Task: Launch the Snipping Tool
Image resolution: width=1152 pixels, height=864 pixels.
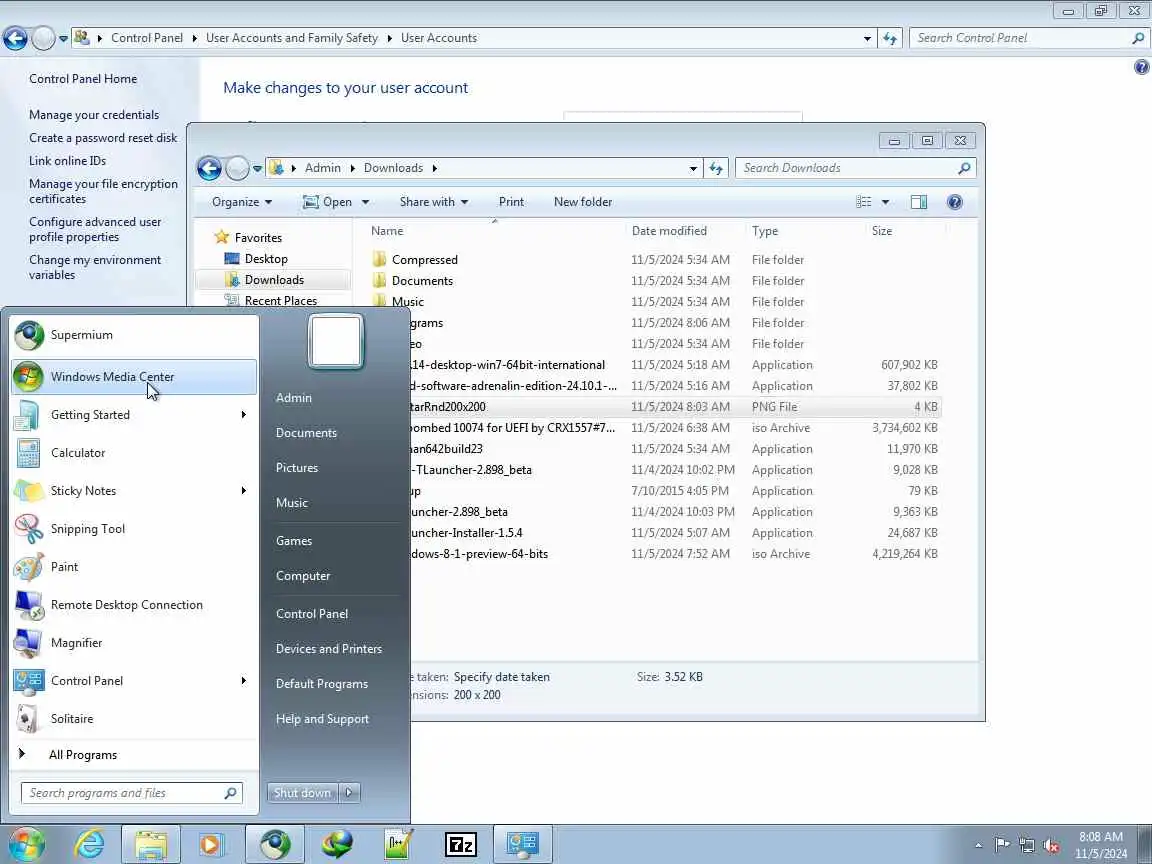Action: (134, 529)
